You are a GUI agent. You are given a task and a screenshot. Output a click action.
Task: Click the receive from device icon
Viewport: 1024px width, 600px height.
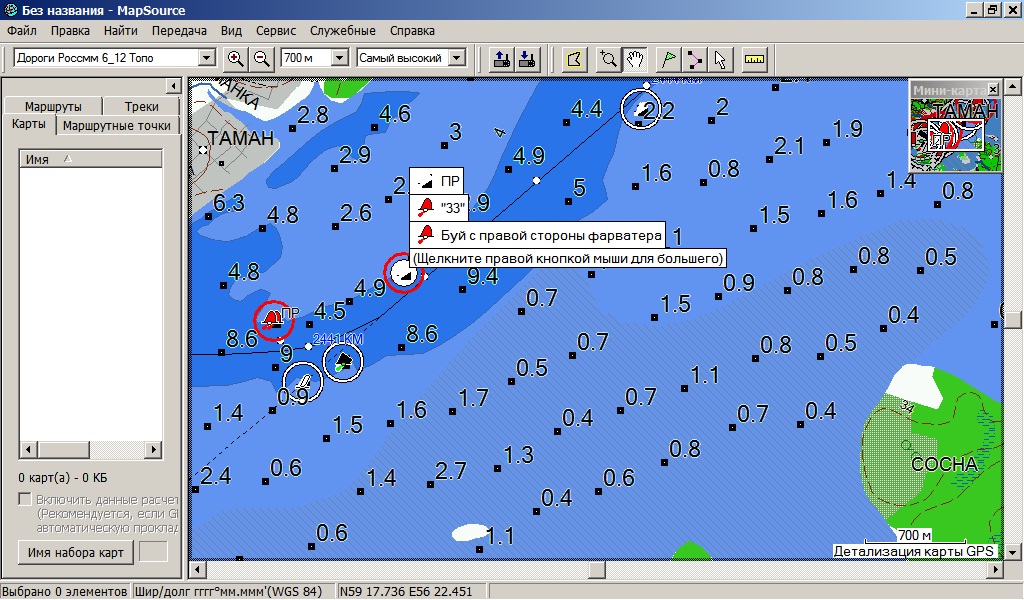528,59
